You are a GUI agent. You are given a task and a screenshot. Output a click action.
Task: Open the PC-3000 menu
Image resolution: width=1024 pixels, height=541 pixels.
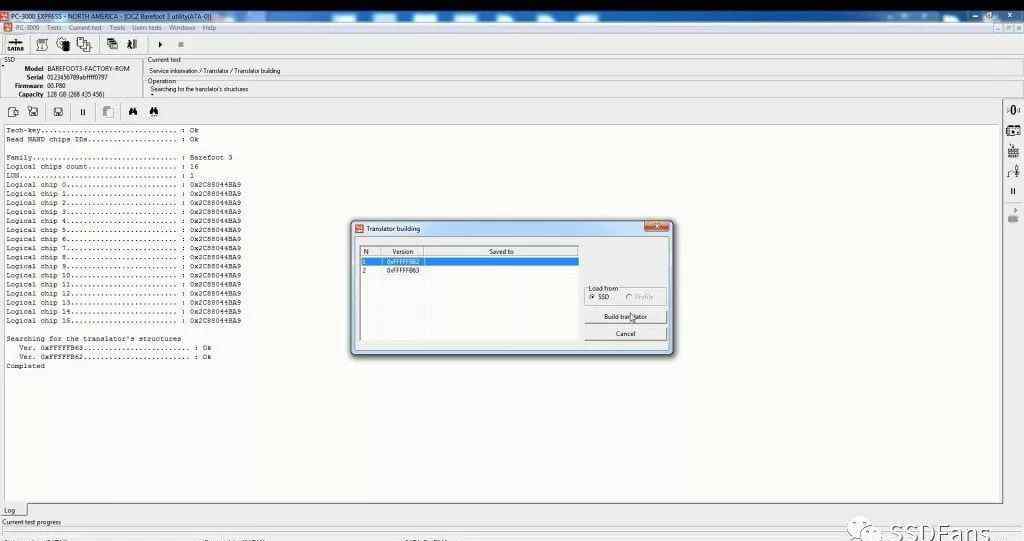pyautogui.click(x=27, y=27)
